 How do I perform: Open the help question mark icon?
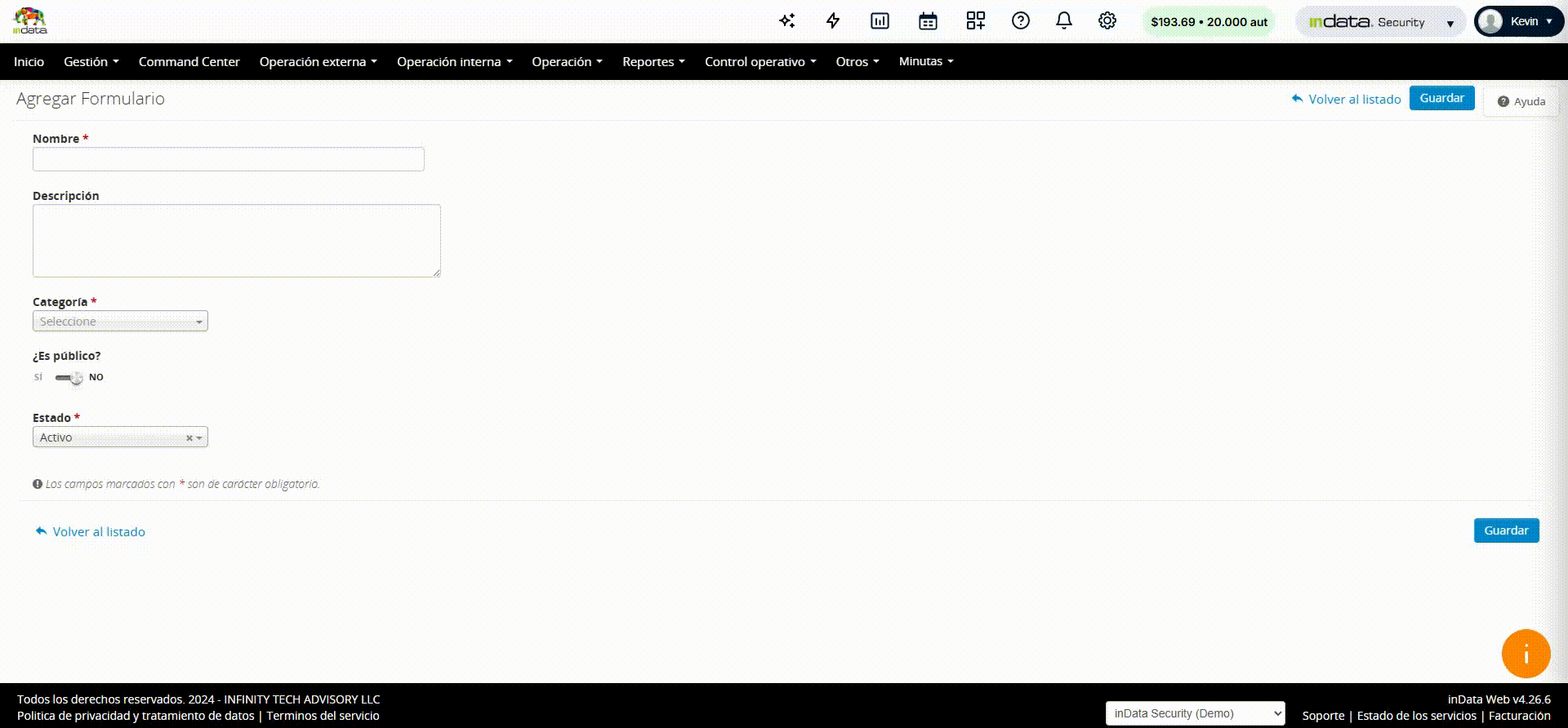1020,21
